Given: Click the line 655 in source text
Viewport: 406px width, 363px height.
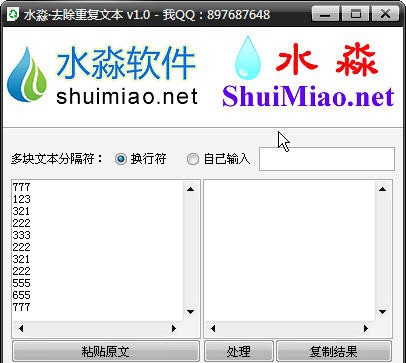Looking at the screenshot, I should pyautogui.click(x=22, y=295).
